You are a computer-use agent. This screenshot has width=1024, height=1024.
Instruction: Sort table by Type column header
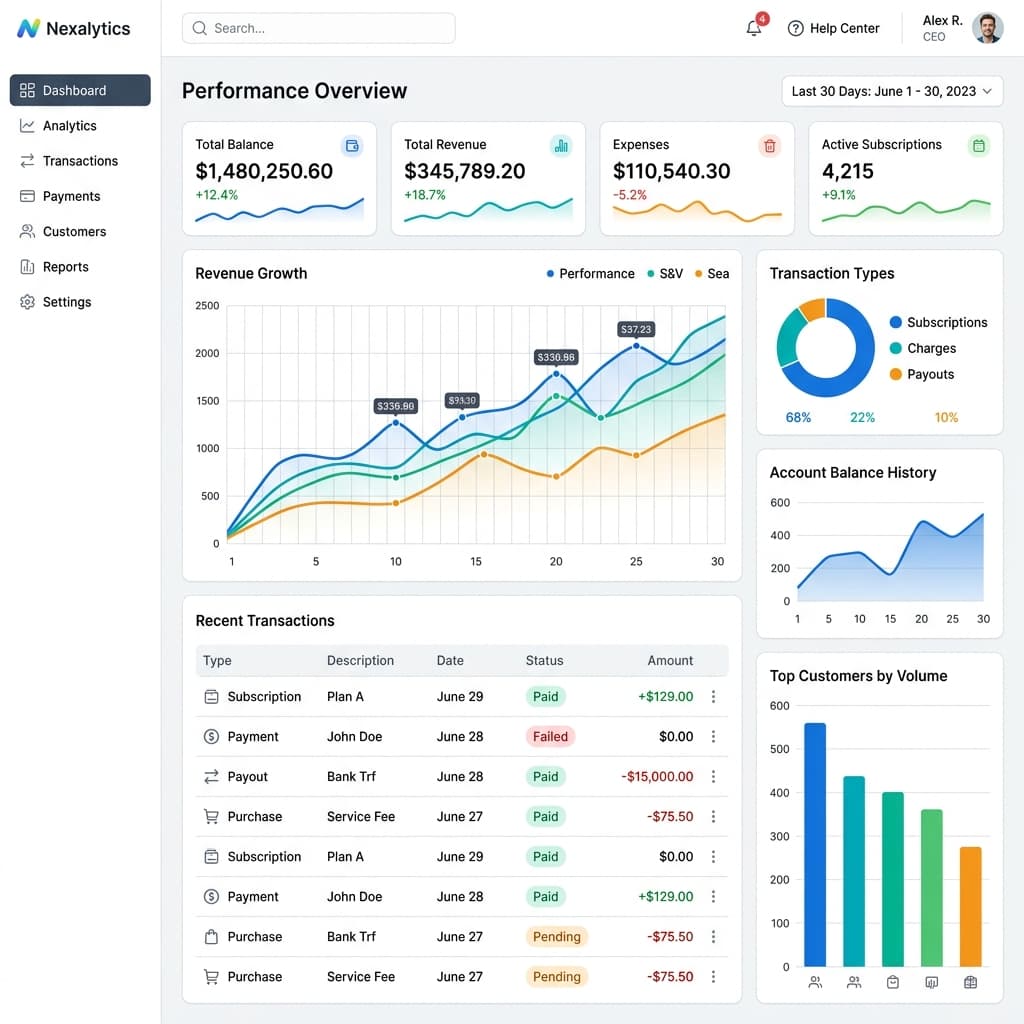(217, 660)
